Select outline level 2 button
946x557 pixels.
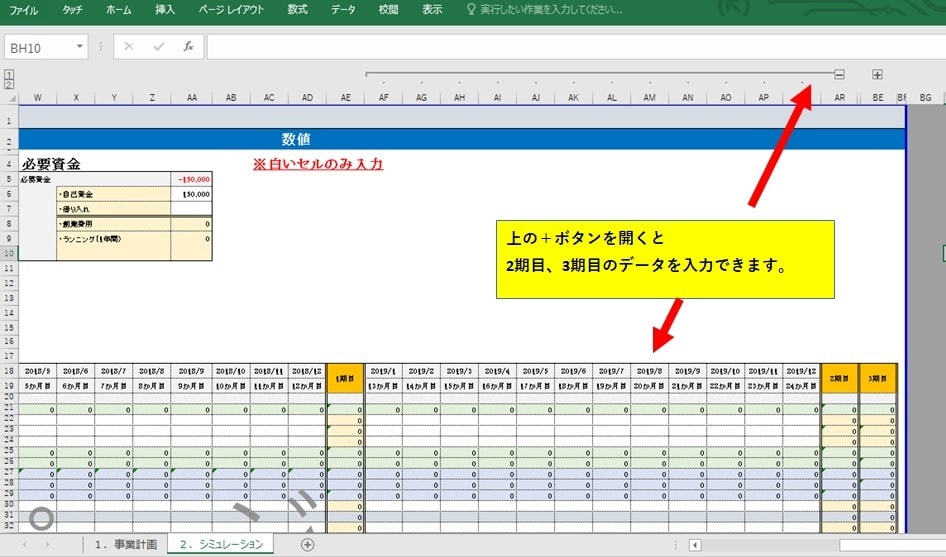coord(9,85)
